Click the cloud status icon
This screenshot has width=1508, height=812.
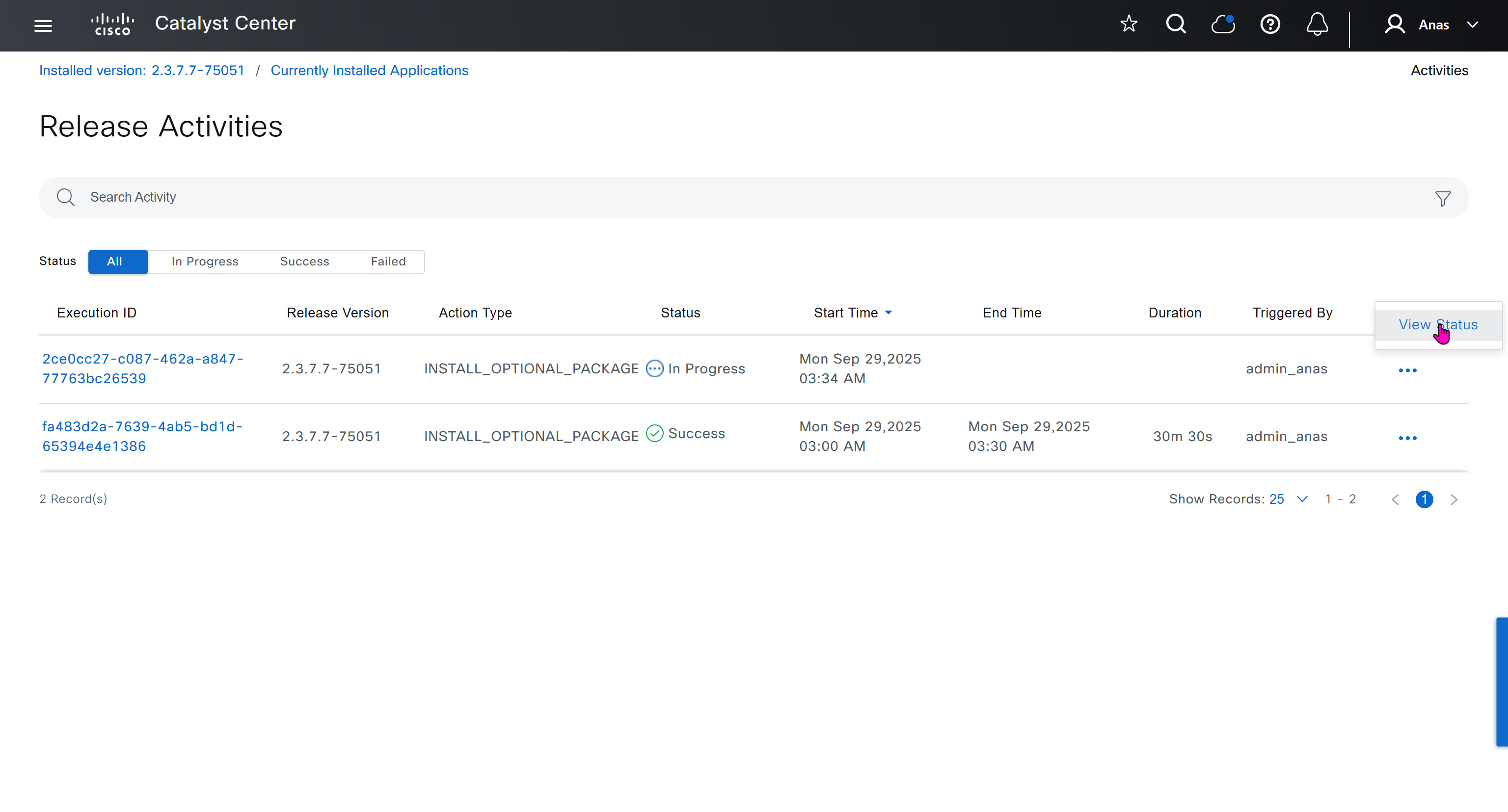(1223, 25)
